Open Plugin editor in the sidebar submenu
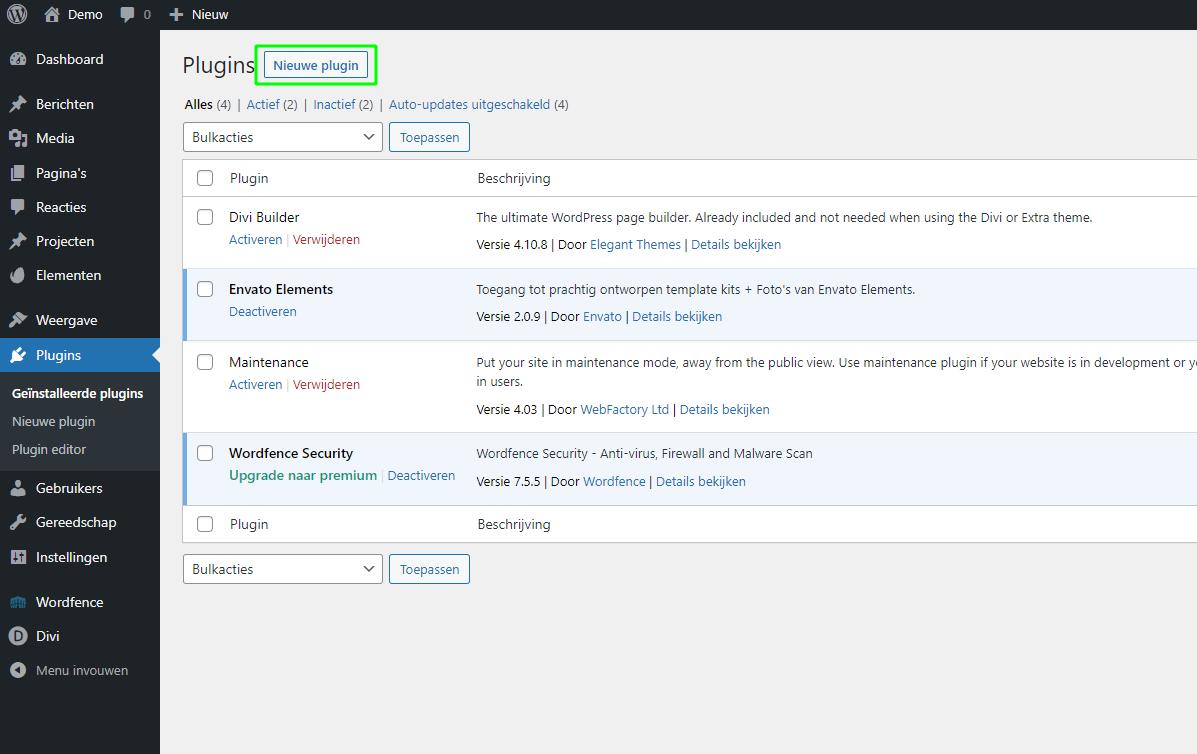 pos(49,450)
